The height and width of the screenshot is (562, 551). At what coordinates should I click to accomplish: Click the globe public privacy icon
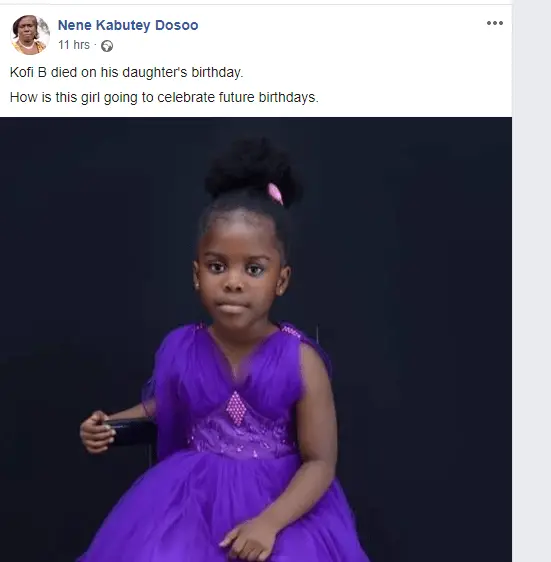(x=107, y=46)
